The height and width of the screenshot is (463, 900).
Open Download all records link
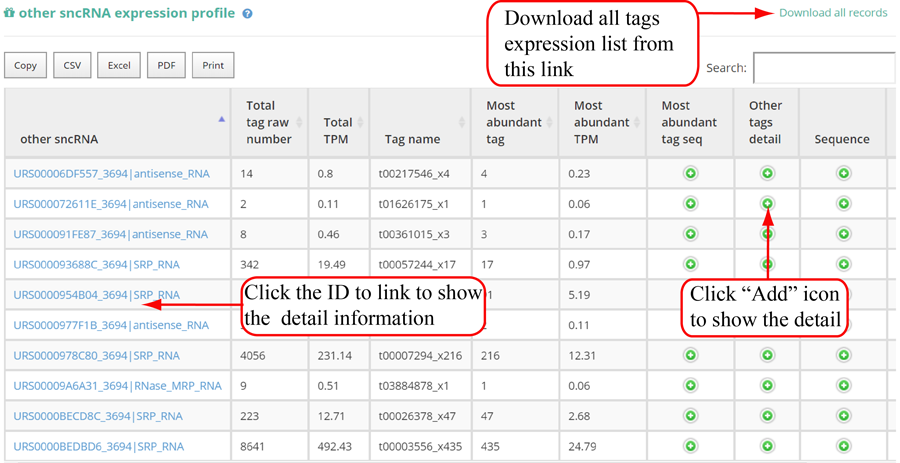pos(832,13)
